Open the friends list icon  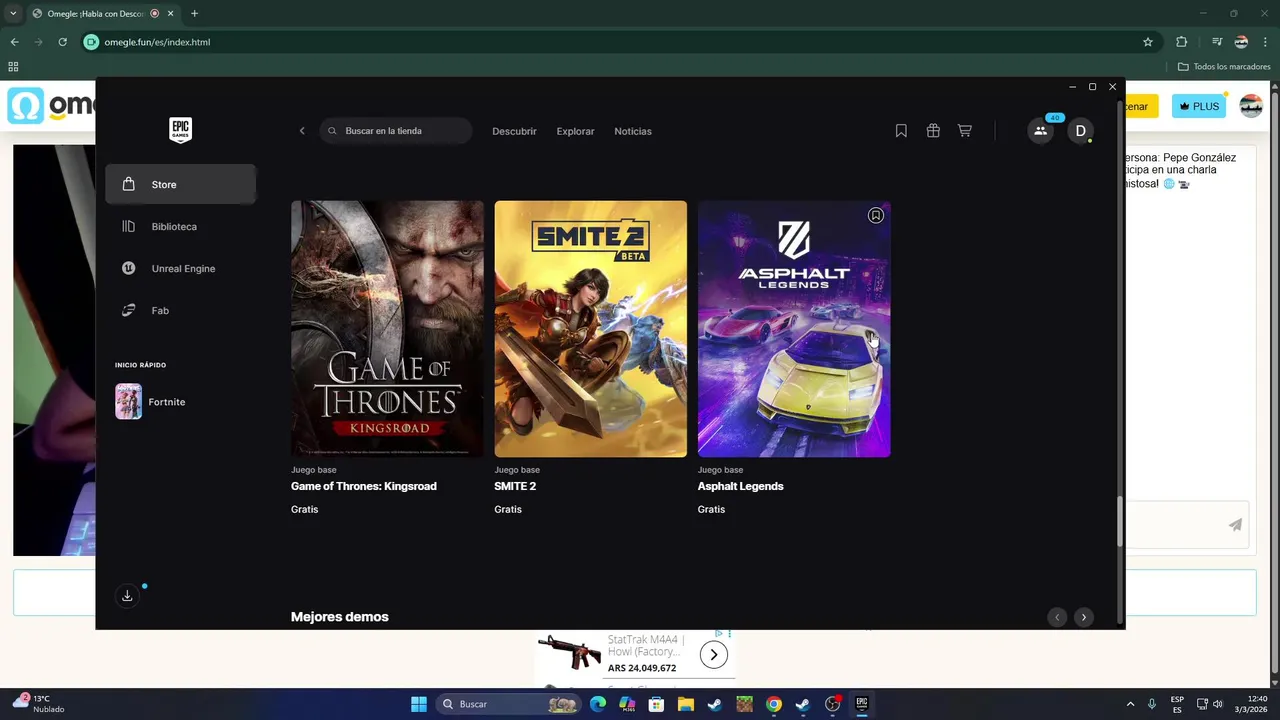click(1041, 131)
